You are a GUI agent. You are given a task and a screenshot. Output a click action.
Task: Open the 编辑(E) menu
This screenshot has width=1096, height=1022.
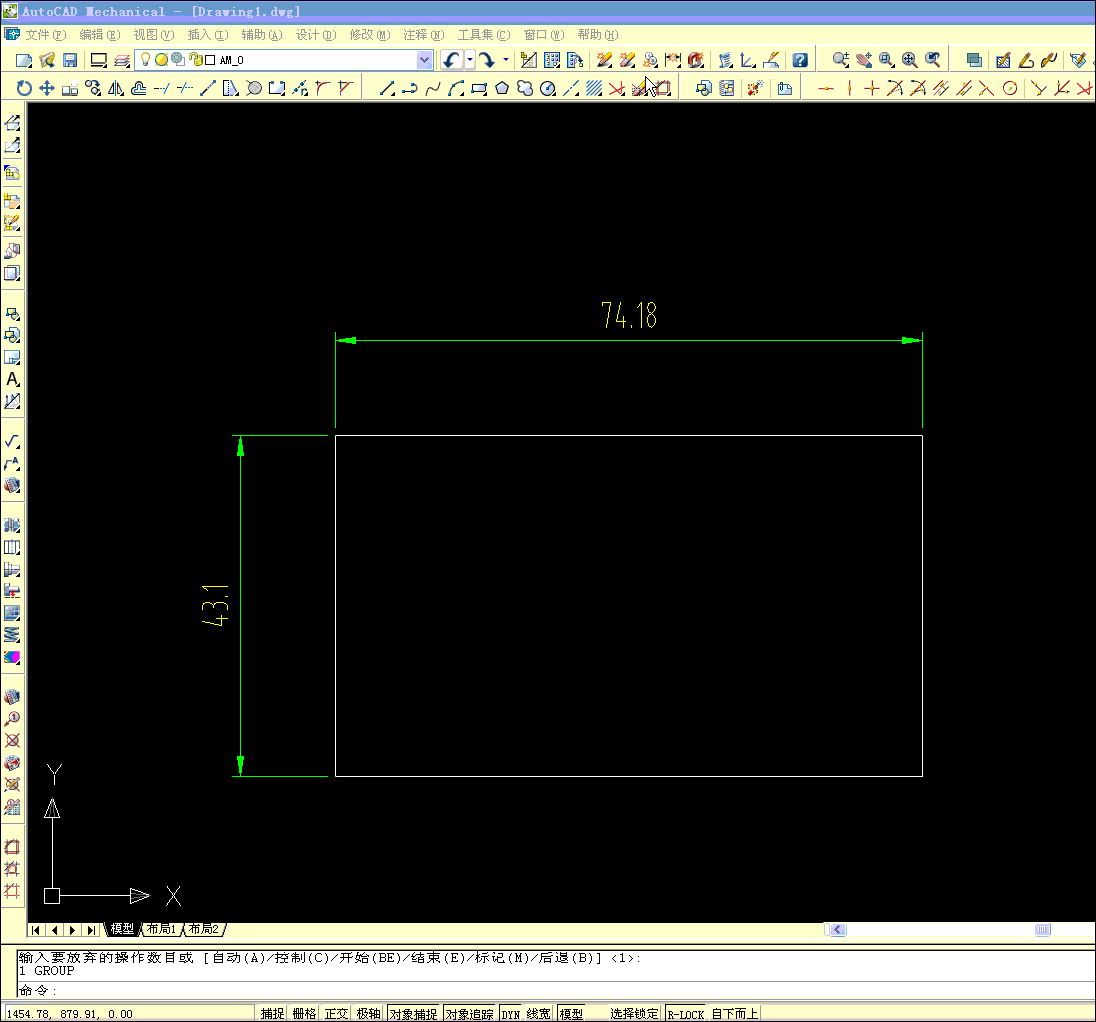coord(99,35)
